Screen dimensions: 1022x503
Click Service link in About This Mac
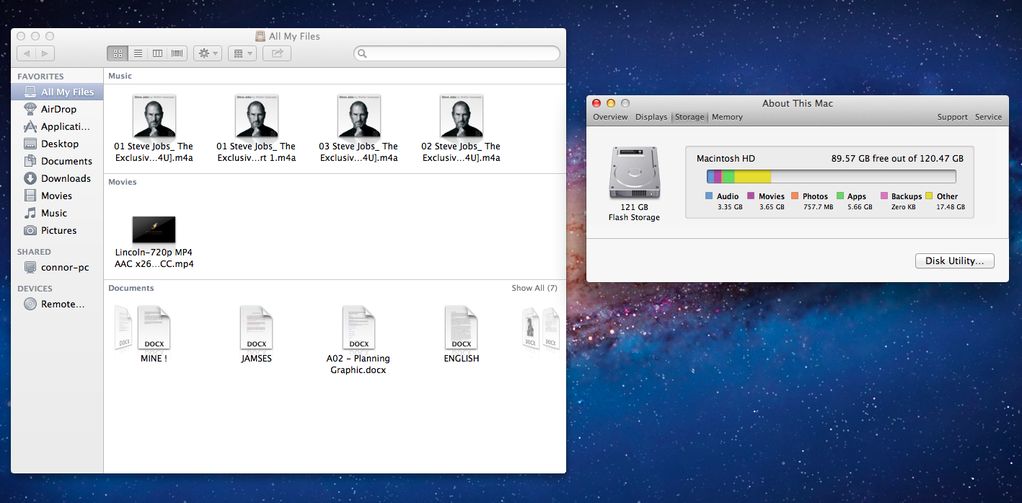(988, 117)
